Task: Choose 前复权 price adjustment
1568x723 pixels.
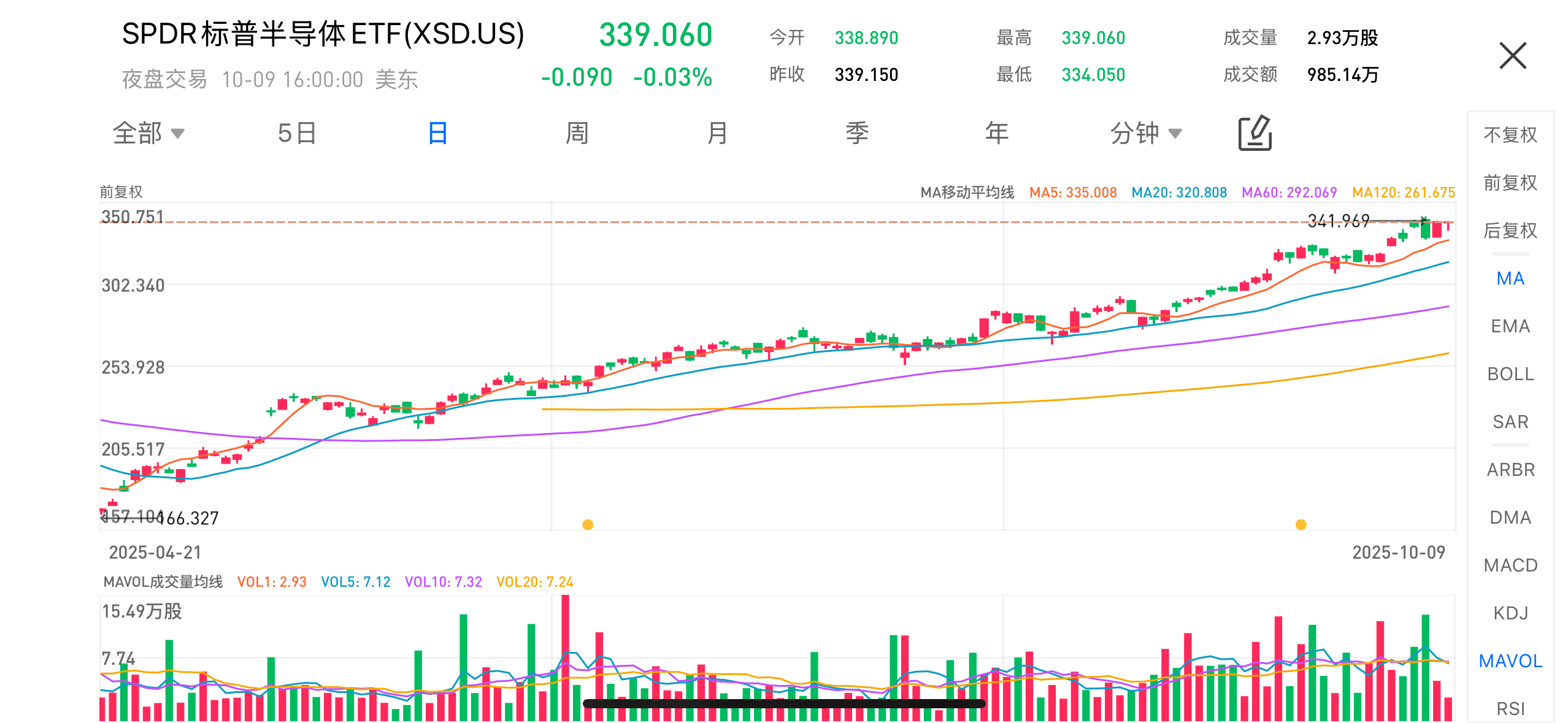Action: tap(1510, 183)
